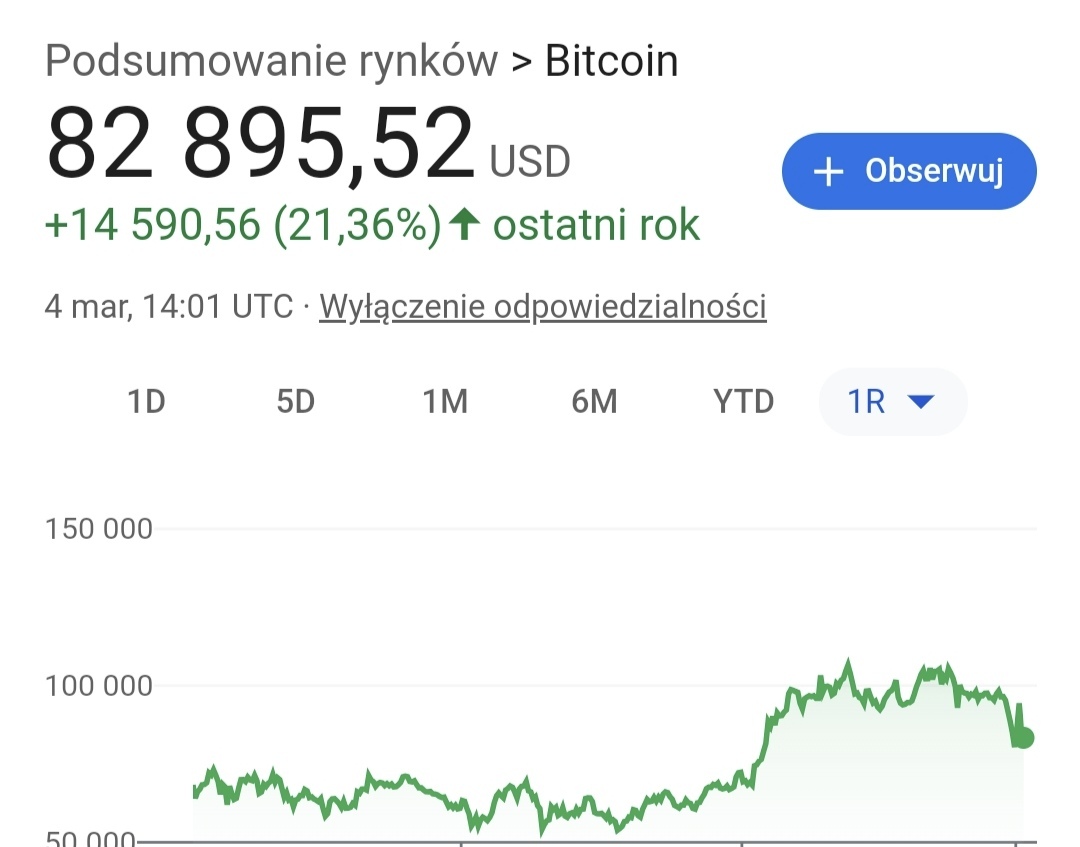Screen dimensions: 1080x847
Task: Choose the 6M time range tab
Action: (x=594, y=402)
